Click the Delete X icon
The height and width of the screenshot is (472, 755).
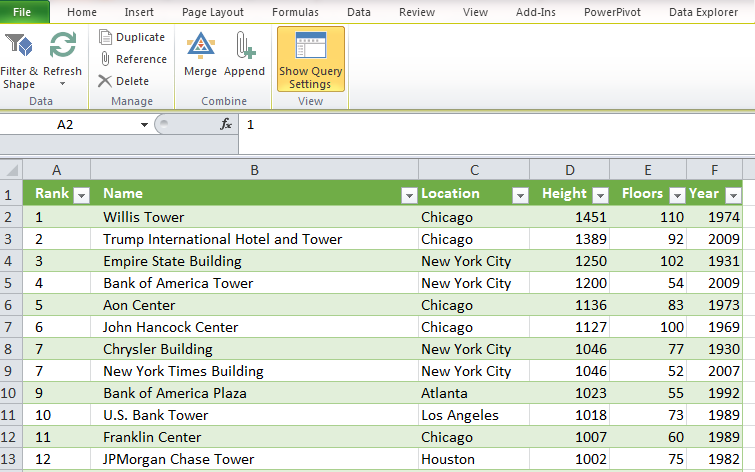click(104, 81)
